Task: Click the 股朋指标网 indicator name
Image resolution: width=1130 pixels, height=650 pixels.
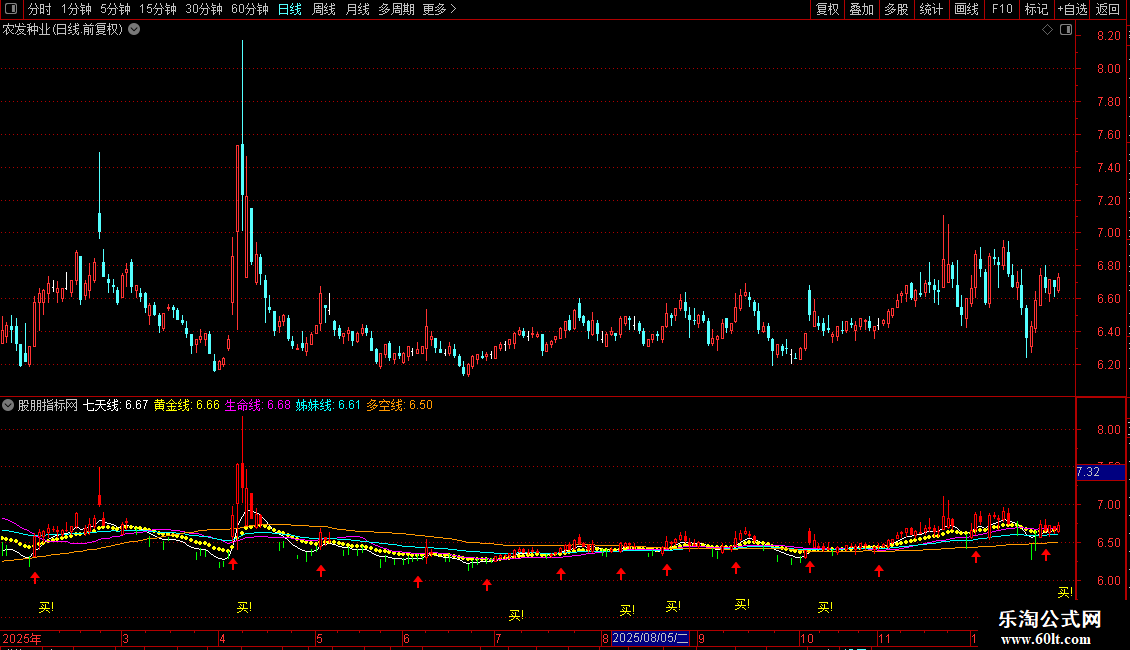Action: tap(48, 405)
